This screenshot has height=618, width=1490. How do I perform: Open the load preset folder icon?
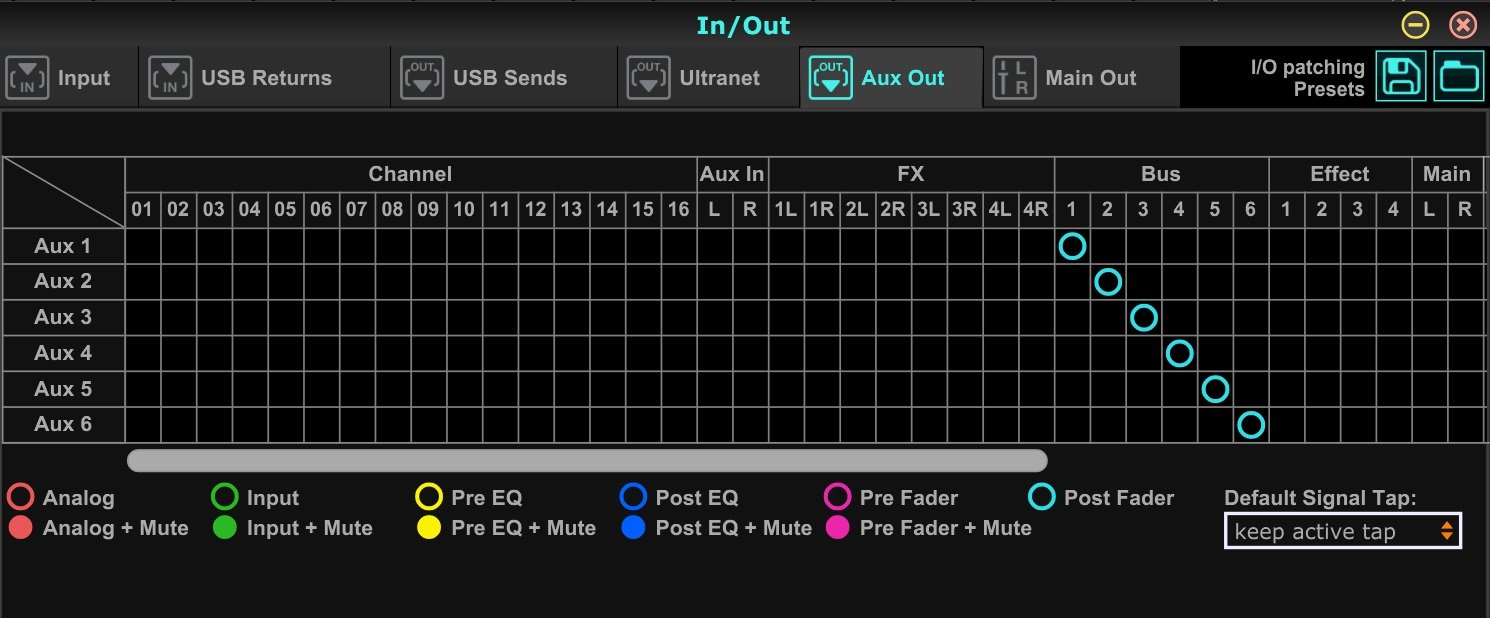point(1459,77)
